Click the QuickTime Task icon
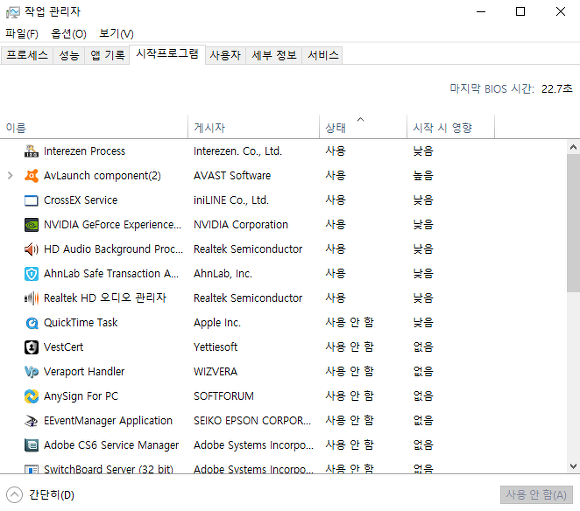This screenshot has height=511, width=580. click(x=31, y=323)
